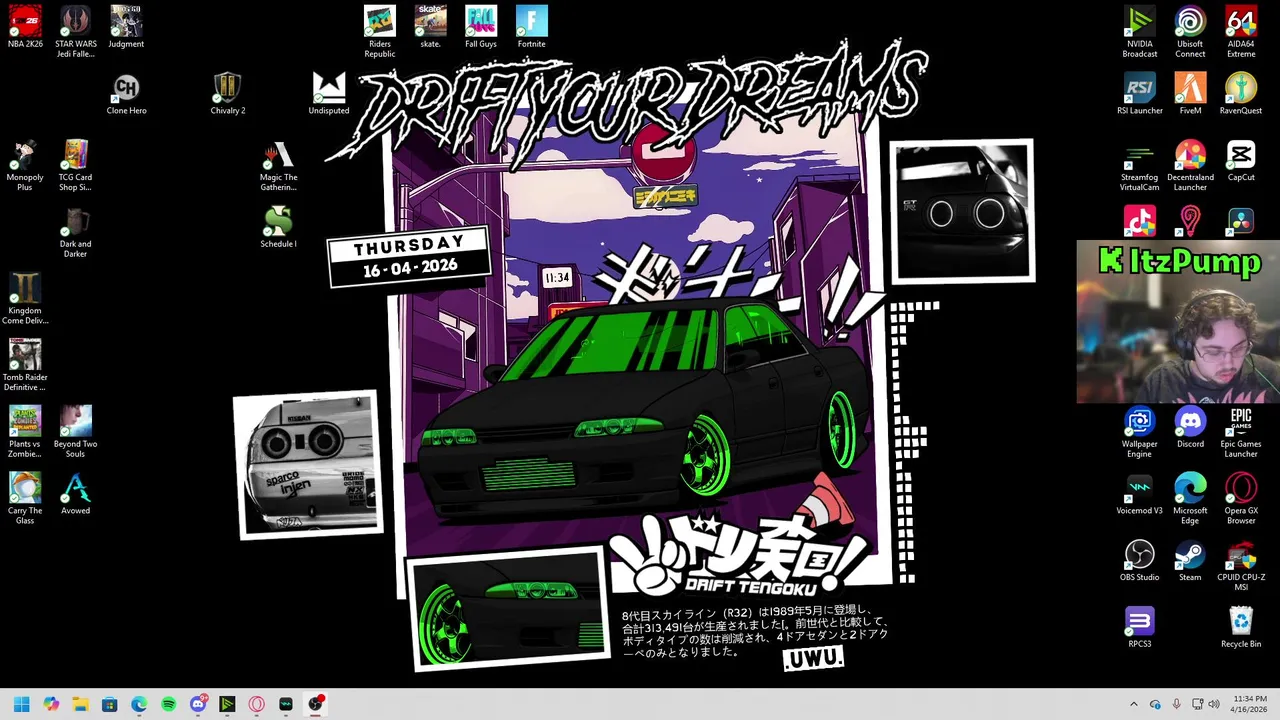
Task: Expand the hidden system tray icons
Action: point(1133,704)
